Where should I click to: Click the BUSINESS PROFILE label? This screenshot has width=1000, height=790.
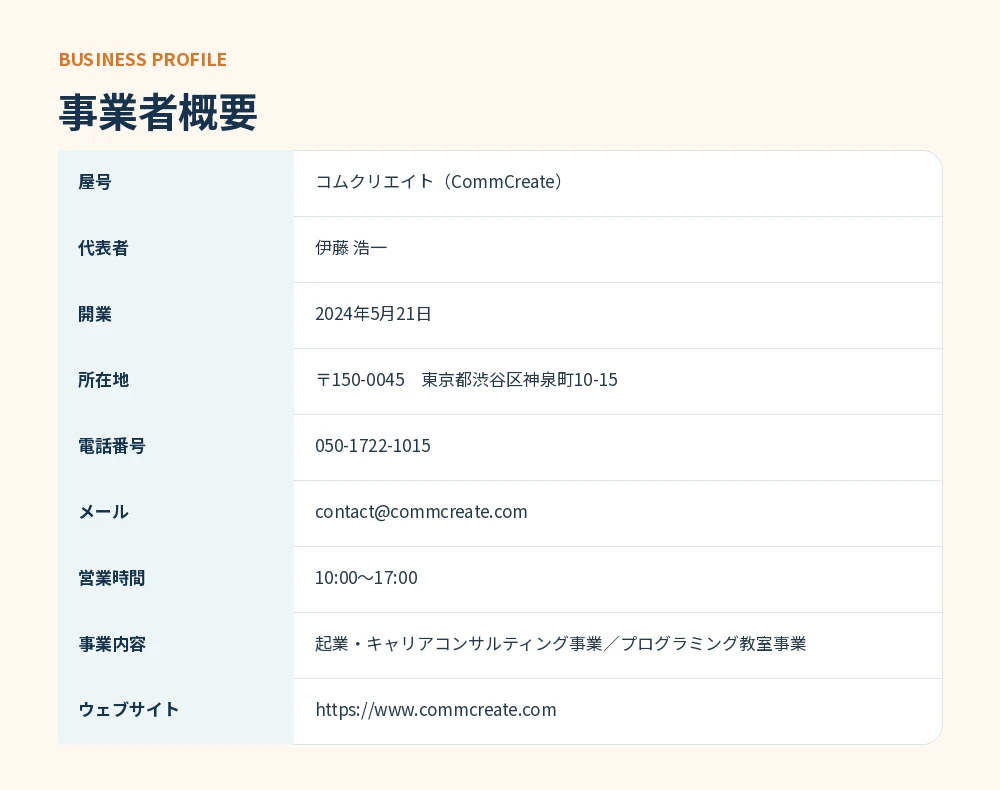pyautogui.click(x=143, y=59)
